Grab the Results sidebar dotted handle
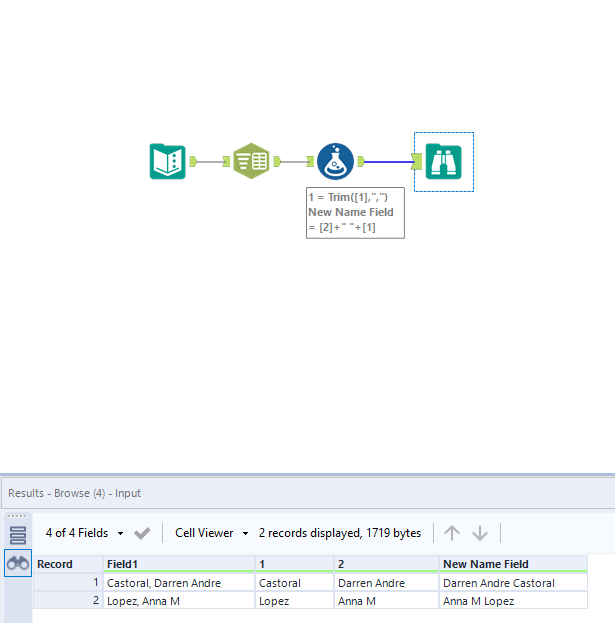The height and width of the screenshot is (623, 615). pos(17,516)
